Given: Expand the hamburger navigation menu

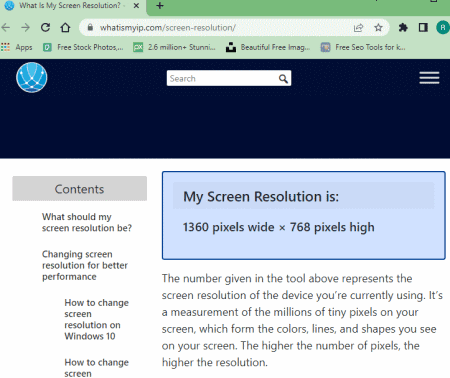Looking at the screenshot, I should pos(429,78).
